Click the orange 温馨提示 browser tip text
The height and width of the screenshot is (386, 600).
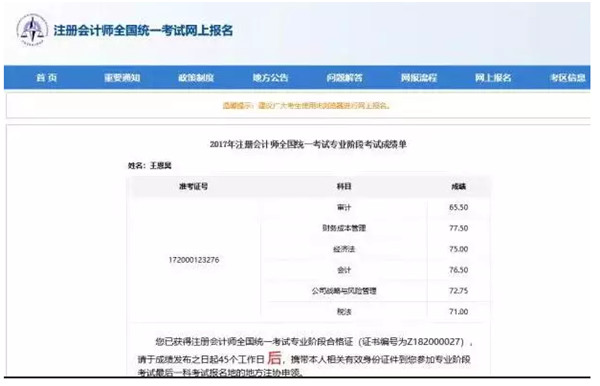point(306,106)
